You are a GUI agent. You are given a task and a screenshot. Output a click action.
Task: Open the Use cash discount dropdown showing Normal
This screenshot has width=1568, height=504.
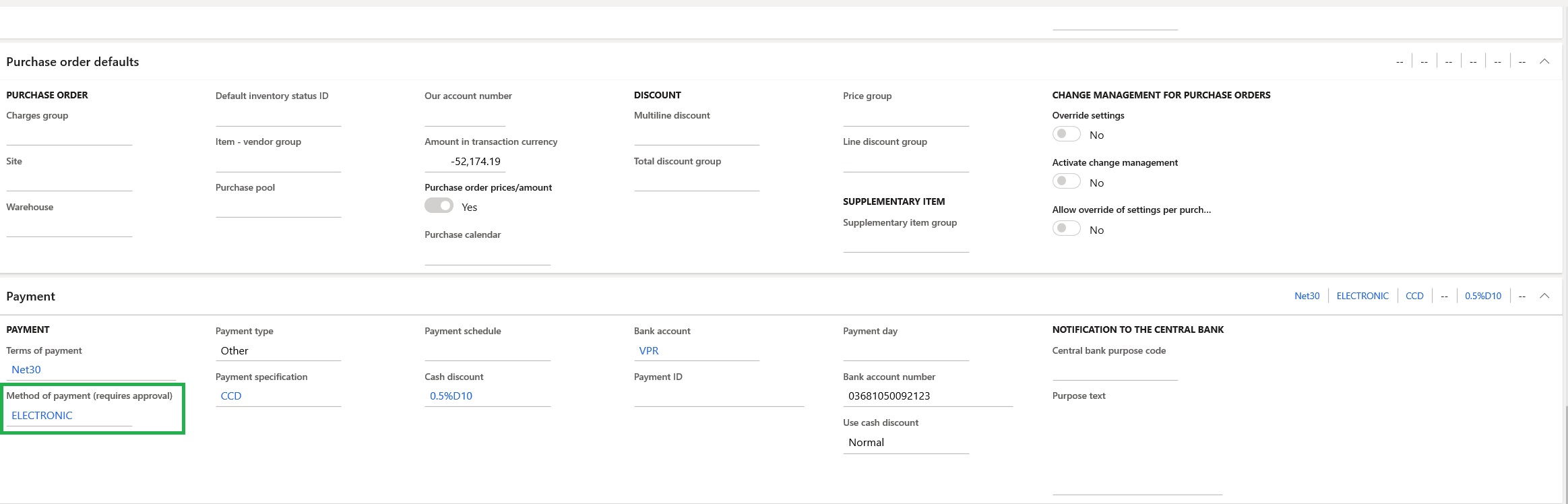905,442
